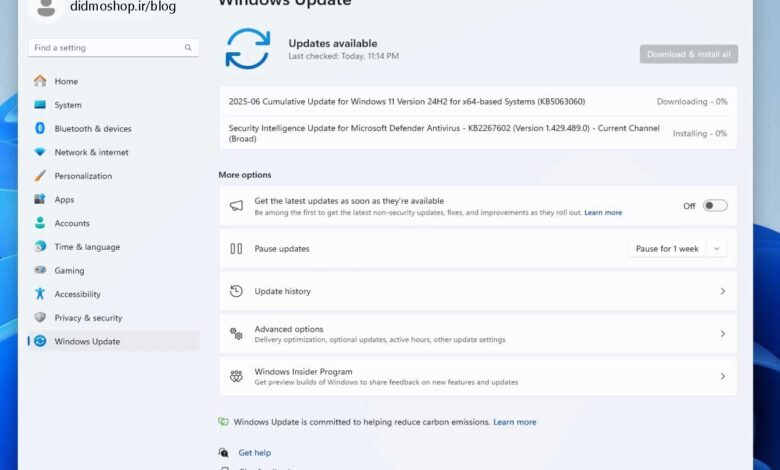780x470 pixels.
Task: Go to Bluetooth & devices
Action: [113, 128]
